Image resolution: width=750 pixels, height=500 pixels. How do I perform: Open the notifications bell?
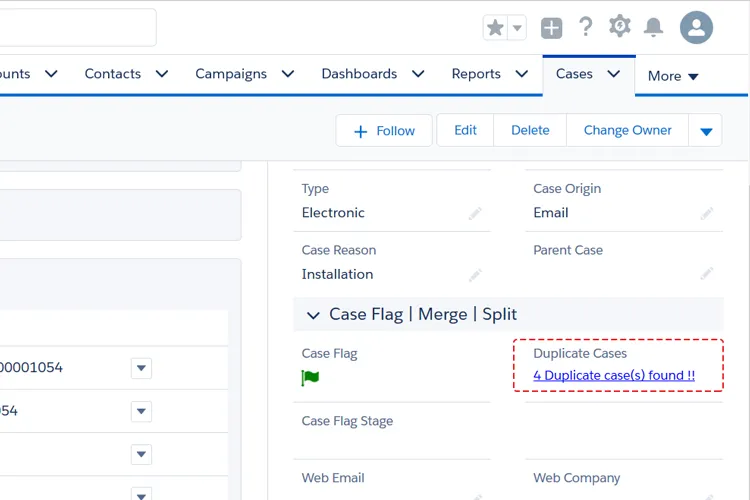click(x=654, y=28)
